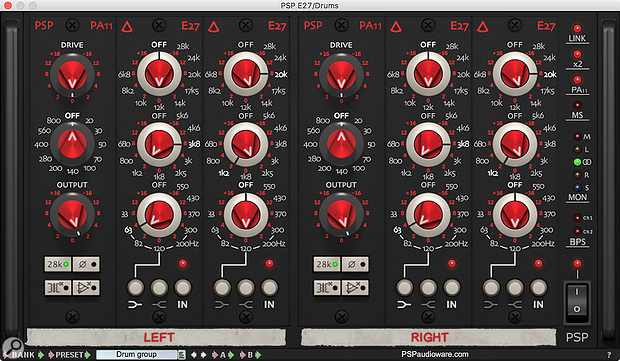Click red triangle logo on first Right E27
620x361 pixels.
click(x=396, y=27)
